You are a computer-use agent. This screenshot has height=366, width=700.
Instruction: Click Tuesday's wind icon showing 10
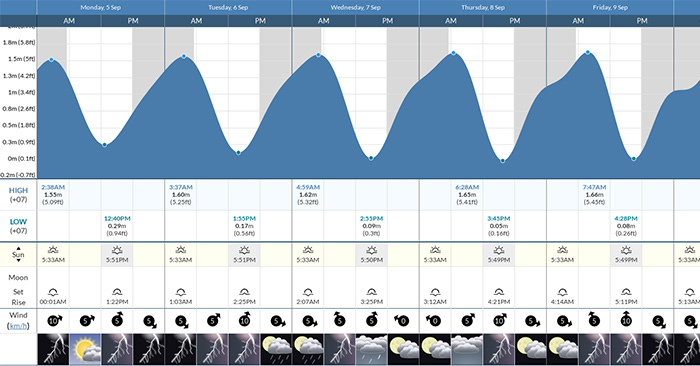tap(245, 319)
